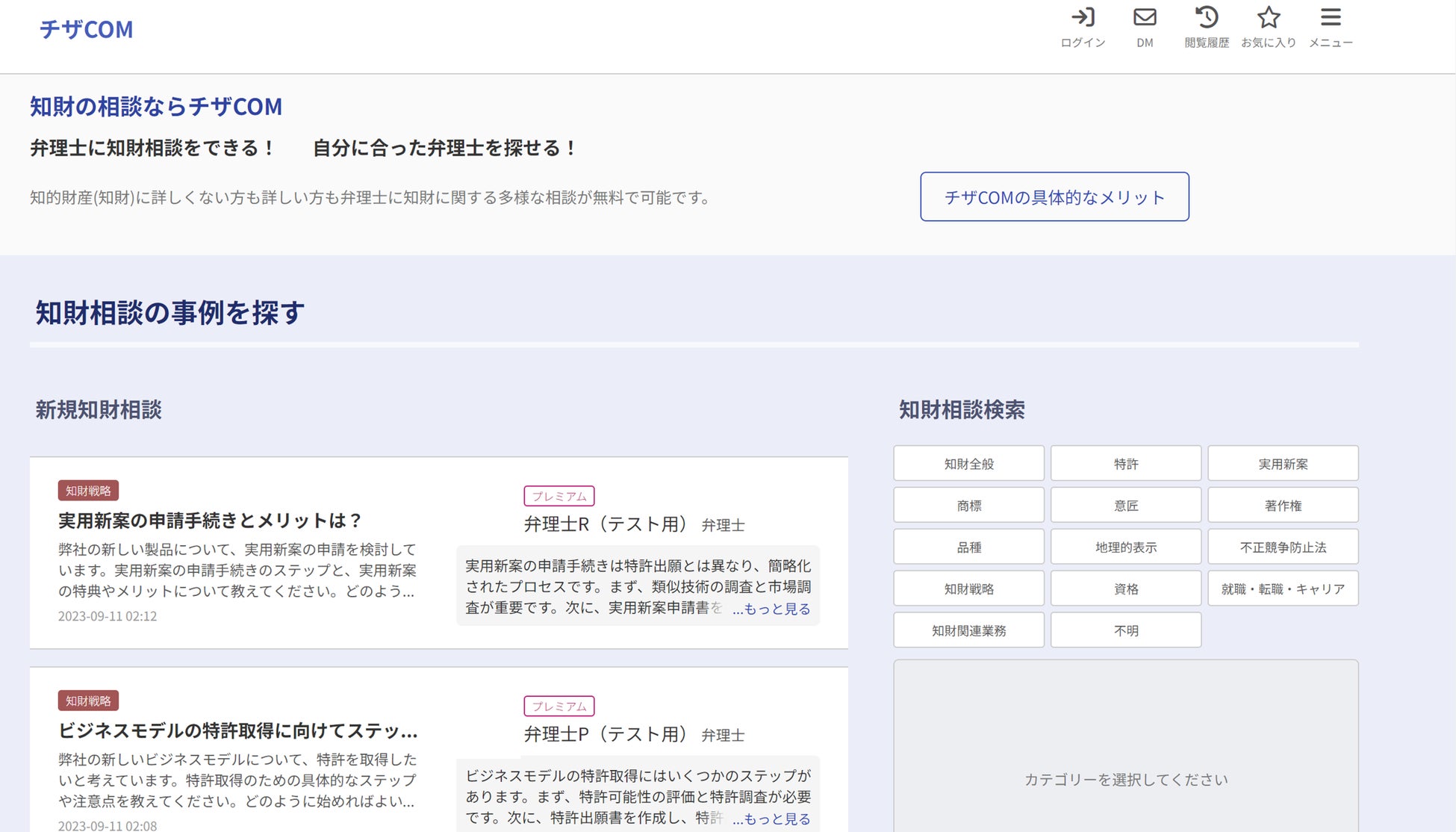The width and height of the screenshot is (1456, 832).
Task: Open 弁理士R（テスト用） profile
Action: [x=605, y=524]
